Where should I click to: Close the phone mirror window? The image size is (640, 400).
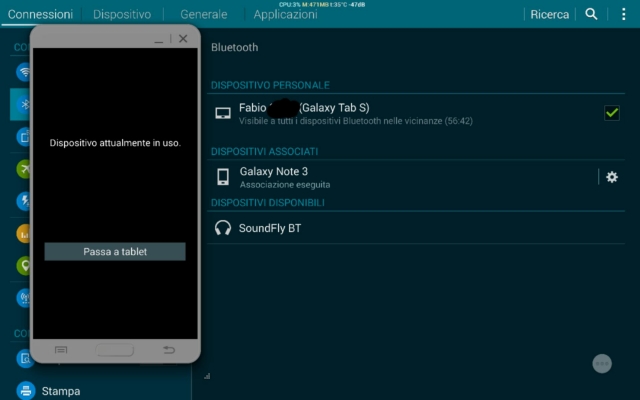(183, 39)
